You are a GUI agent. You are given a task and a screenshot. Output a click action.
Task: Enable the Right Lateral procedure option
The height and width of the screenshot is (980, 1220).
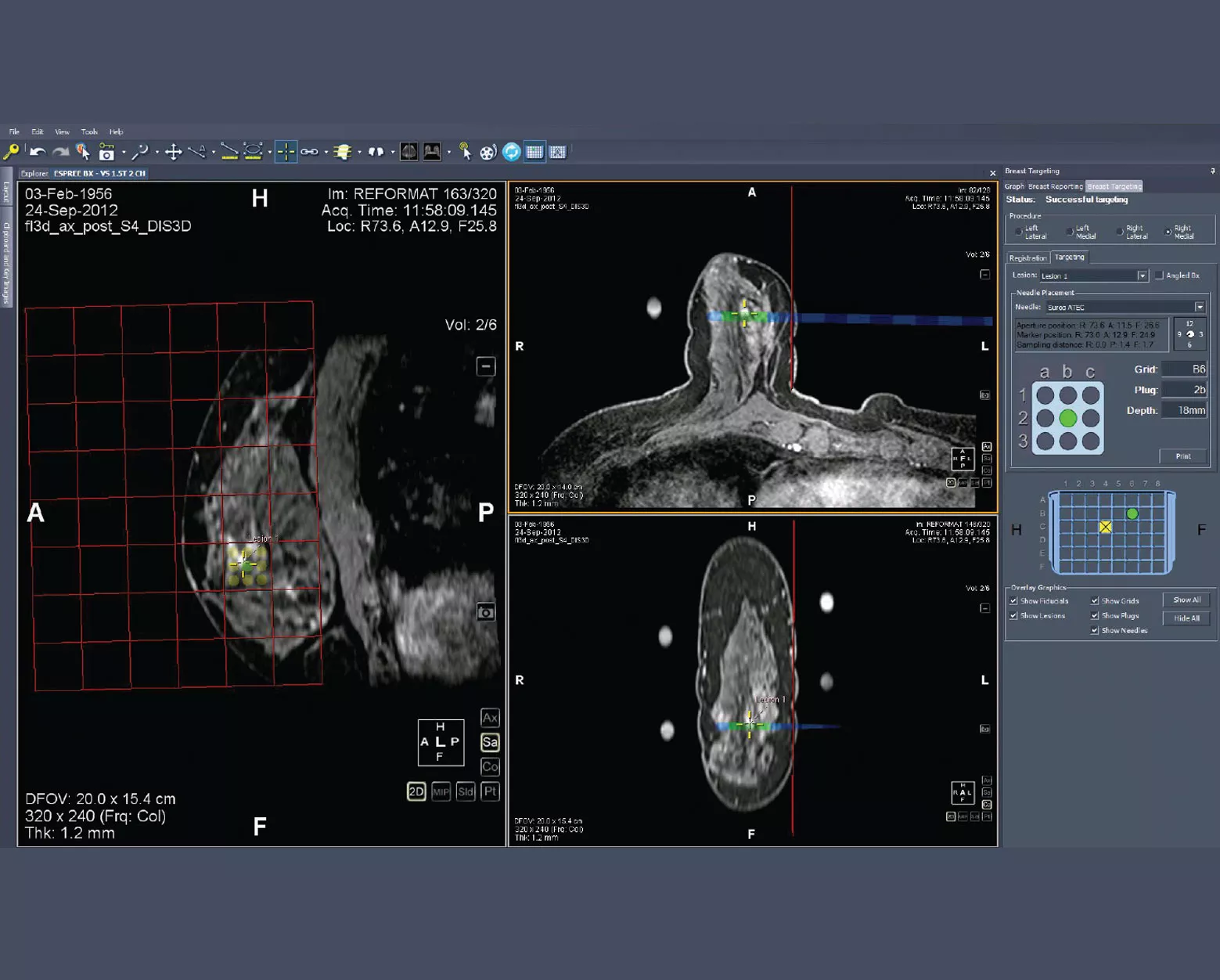(x=1121, y=232)
